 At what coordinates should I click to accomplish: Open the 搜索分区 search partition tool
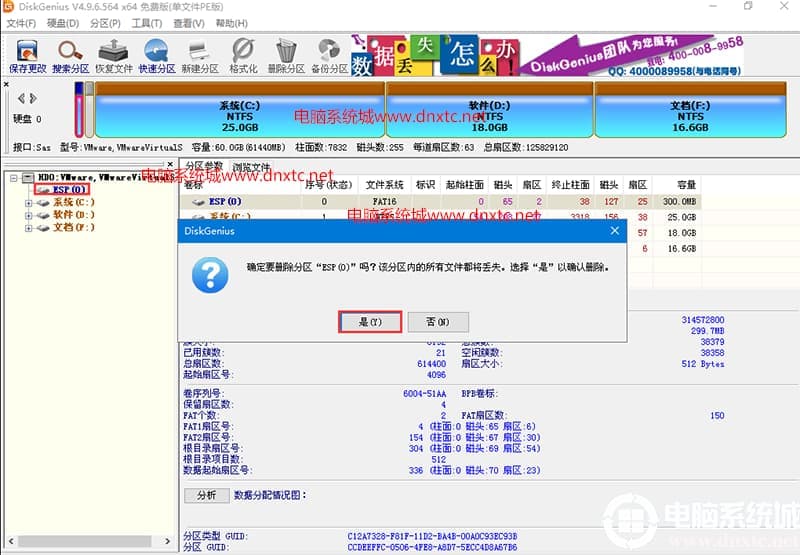point(70,56)
